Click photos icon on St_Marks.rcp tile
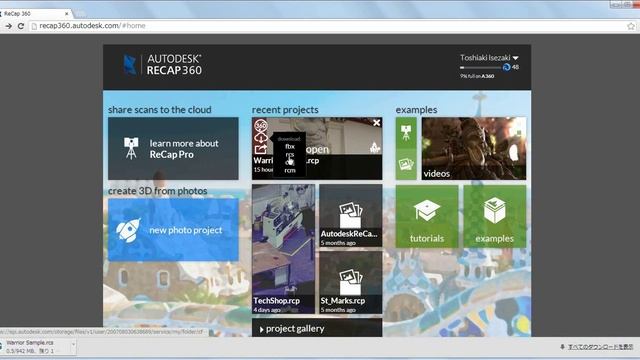Screen dimensions: 640x360 pos(351,282)
